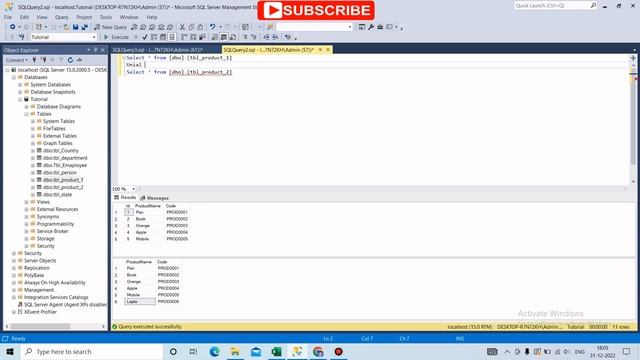
Task: Click the Quick Launch search field
Action: (x=556, y=5)
